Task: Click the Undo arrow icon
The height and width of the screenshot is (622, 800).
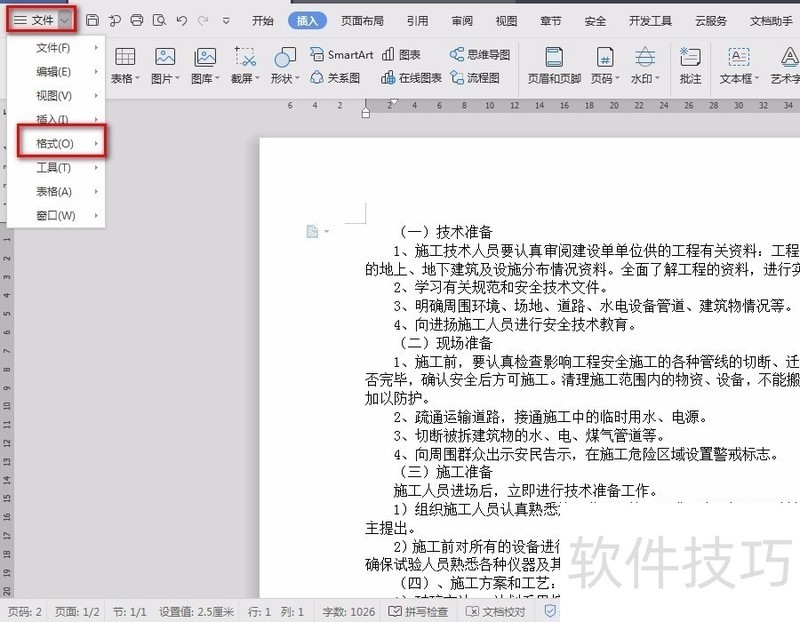Action: (181, 20)
